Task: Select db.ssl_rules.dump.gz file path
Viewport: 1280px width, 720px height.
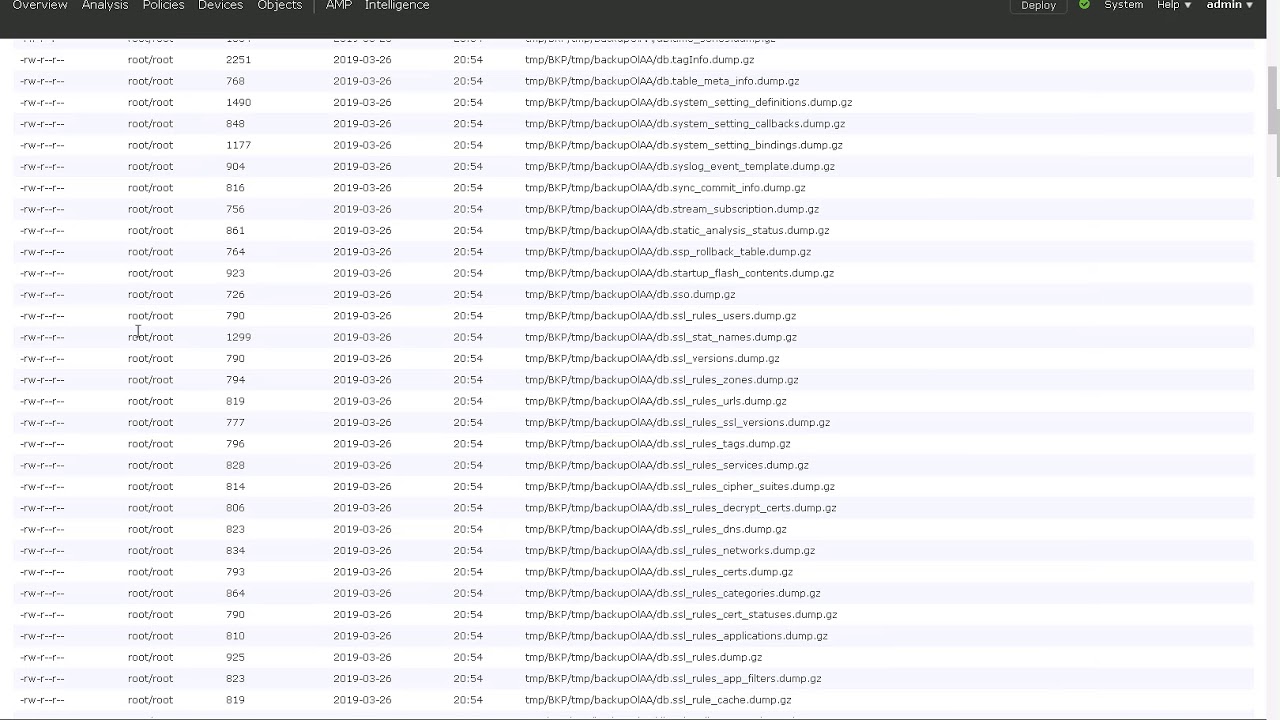Action: [x=644, y=657]
